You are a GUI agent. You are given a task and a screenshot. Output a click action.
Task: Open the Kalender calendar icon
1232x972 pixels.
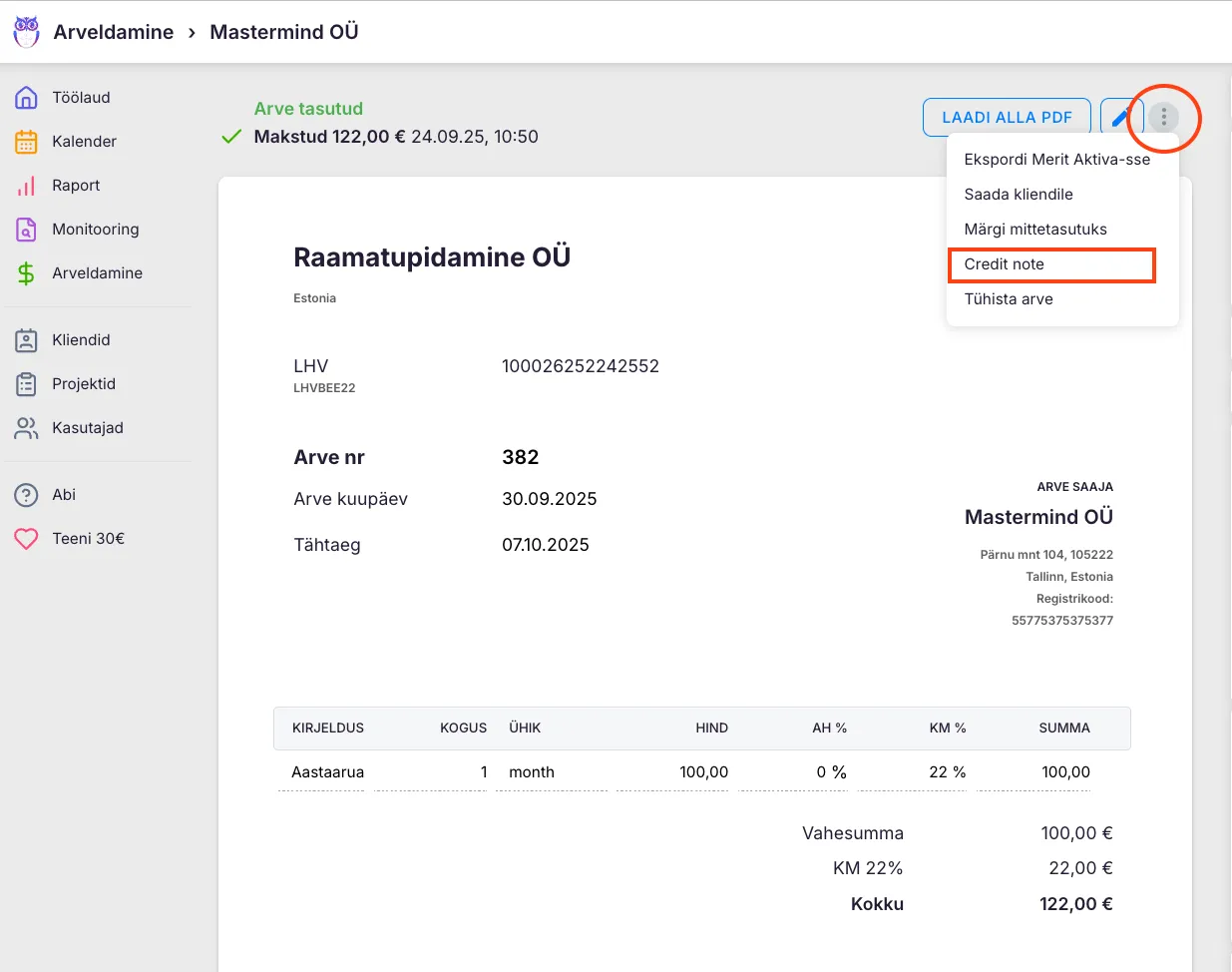pyautogui.click(x=26, y=142)
